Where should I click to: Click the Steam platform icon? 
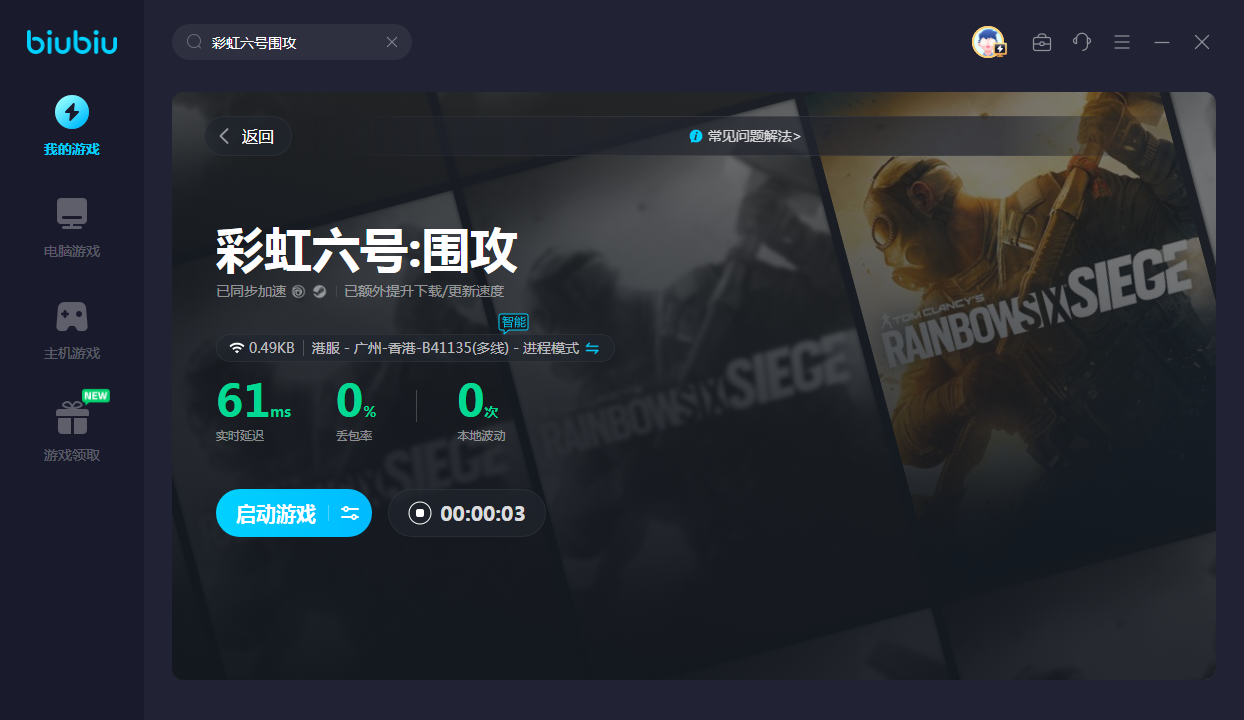tap(319, 292)
